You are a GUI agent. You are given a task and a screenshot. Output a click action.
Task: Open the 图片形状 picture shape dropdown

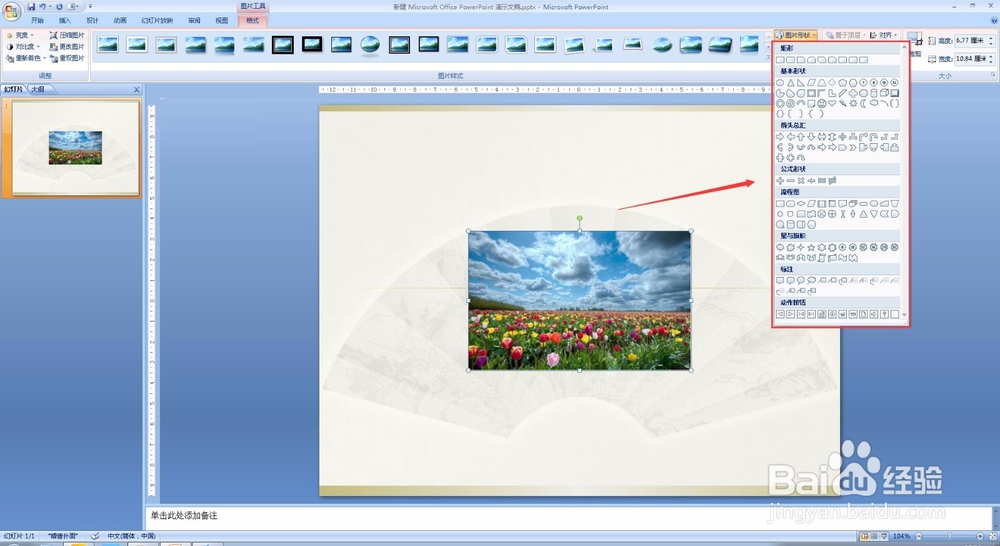click(x=796, y=35)
